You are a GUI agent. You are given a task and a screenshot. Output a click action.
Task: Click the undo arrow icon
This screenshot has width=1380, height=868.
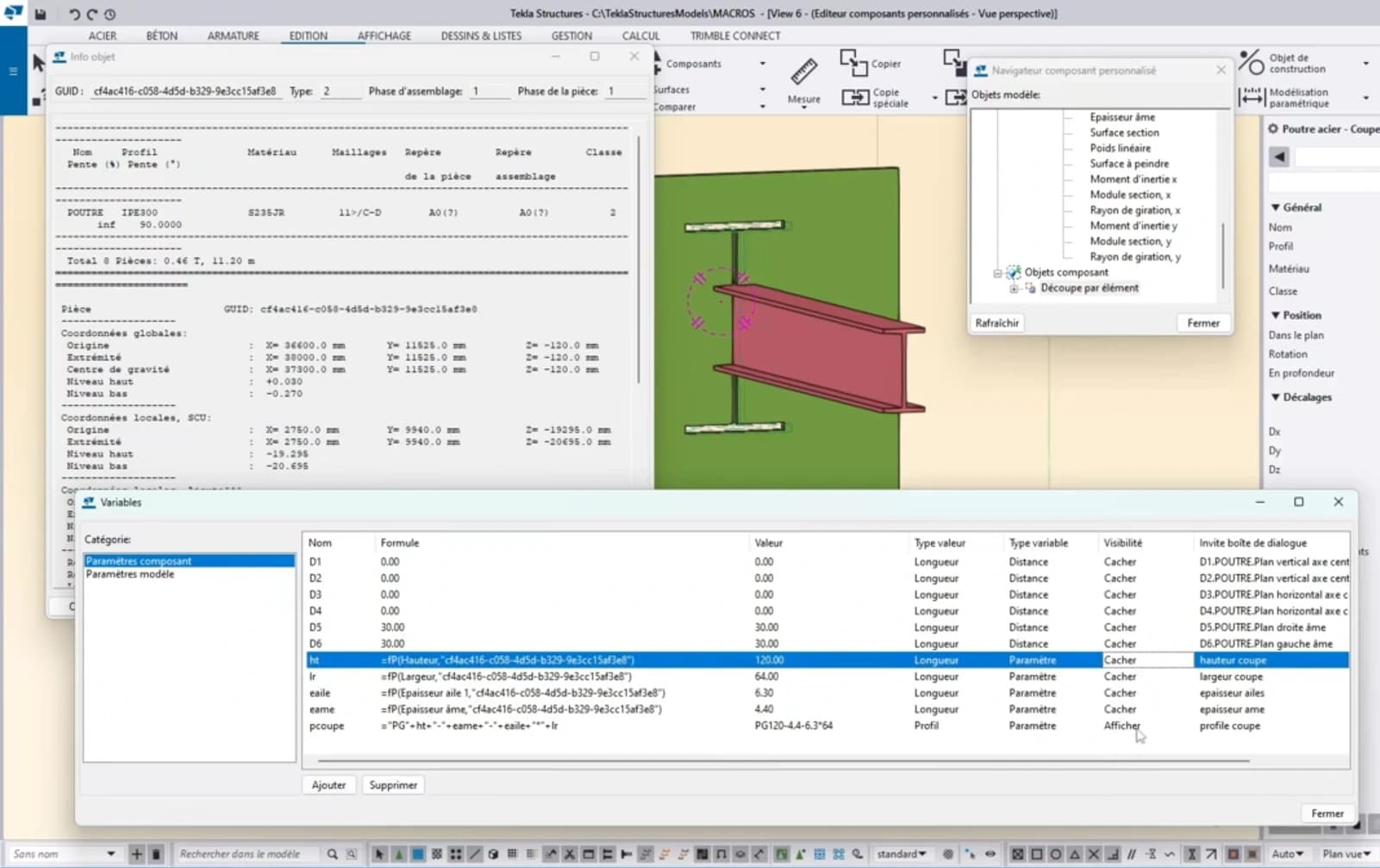[x=74, y=14]
